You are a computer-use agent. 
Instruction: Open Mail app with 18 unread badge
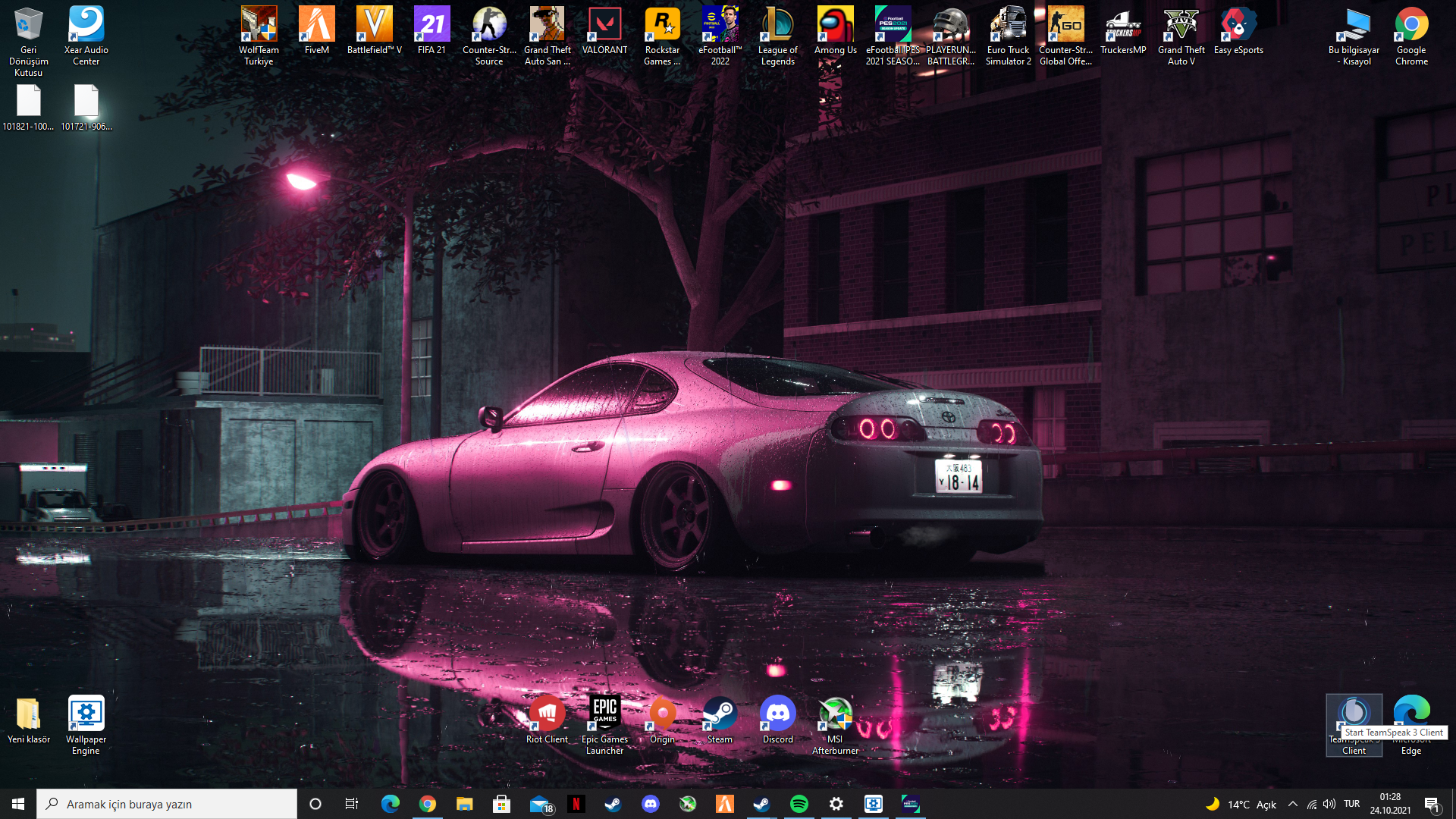540,804
